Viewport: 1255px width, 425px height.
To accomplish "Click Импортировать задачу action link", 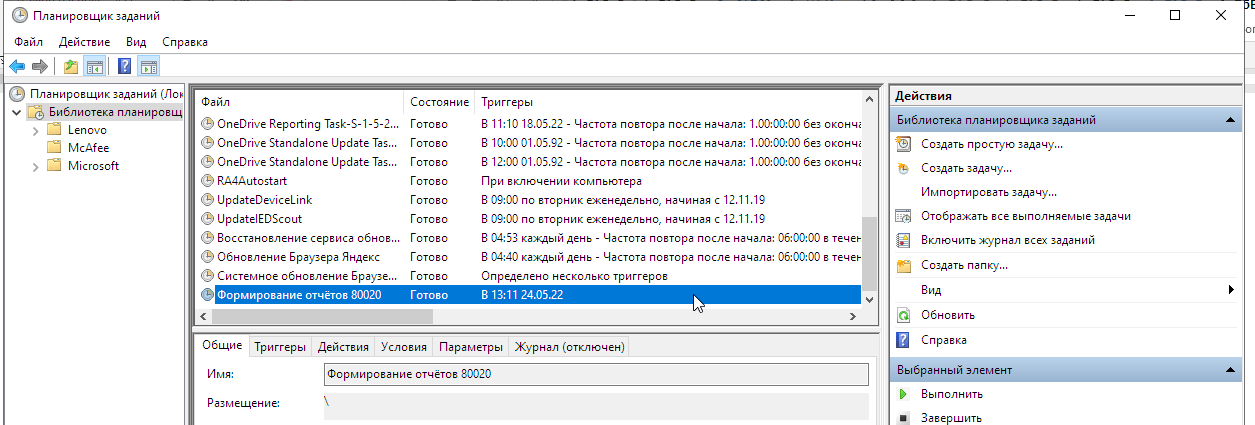I will point(989,192).
